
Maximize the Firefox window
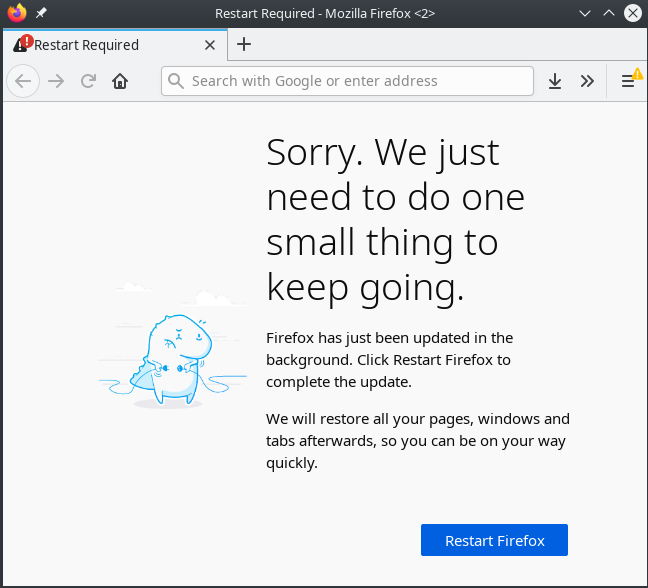coord(609,13)
